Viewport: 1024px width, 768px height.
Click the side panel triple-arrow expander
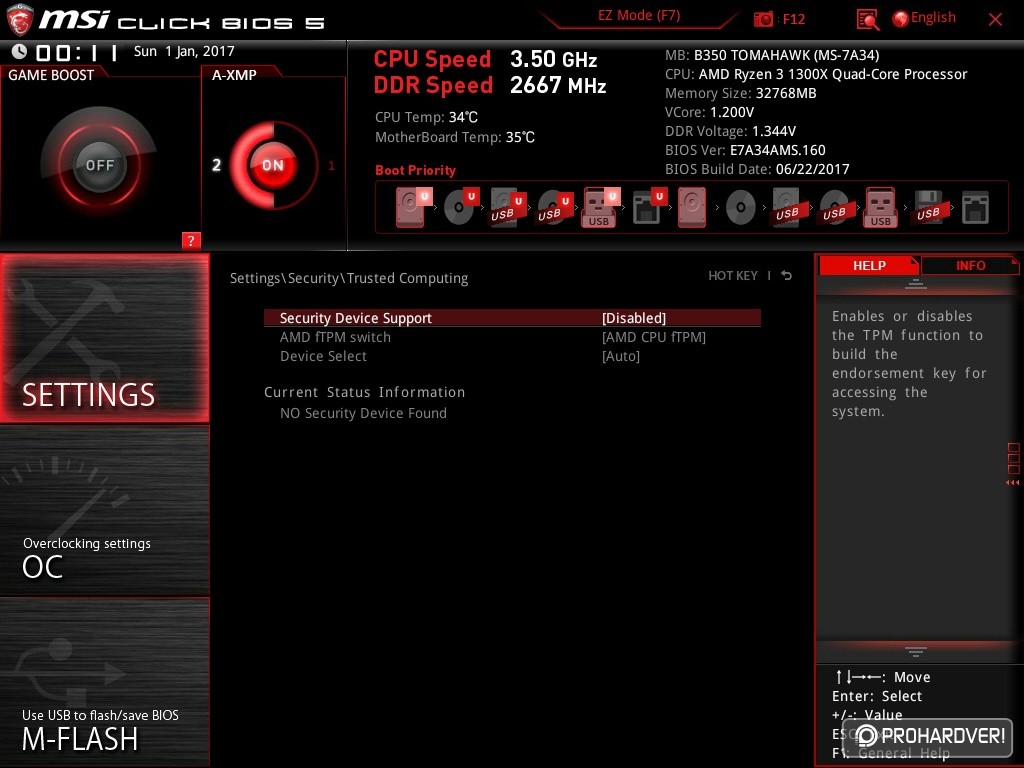1013,483
